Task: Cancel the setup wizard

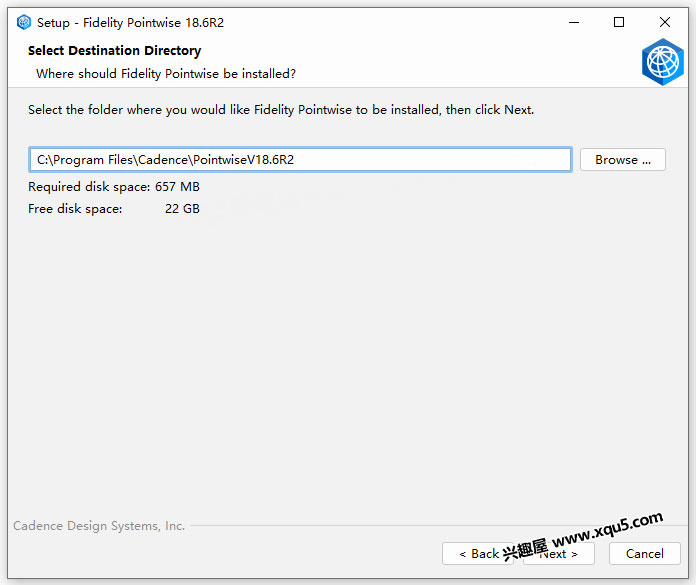Action: (645, 553)
